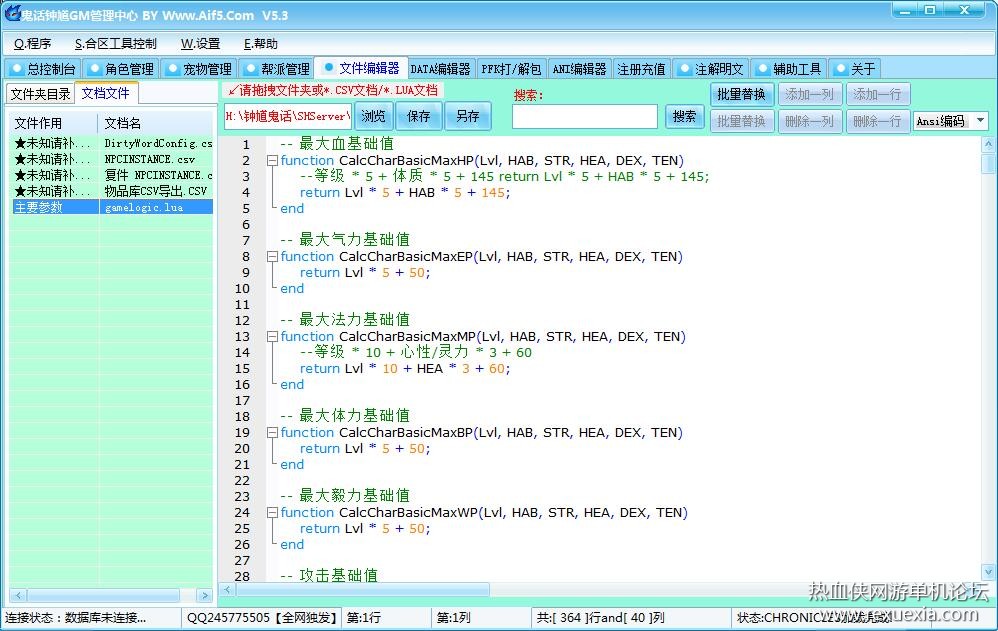The width and height of the screenshot is (998, 631).
Task: Click the 浏览 browse button
Action: [374, 116]
